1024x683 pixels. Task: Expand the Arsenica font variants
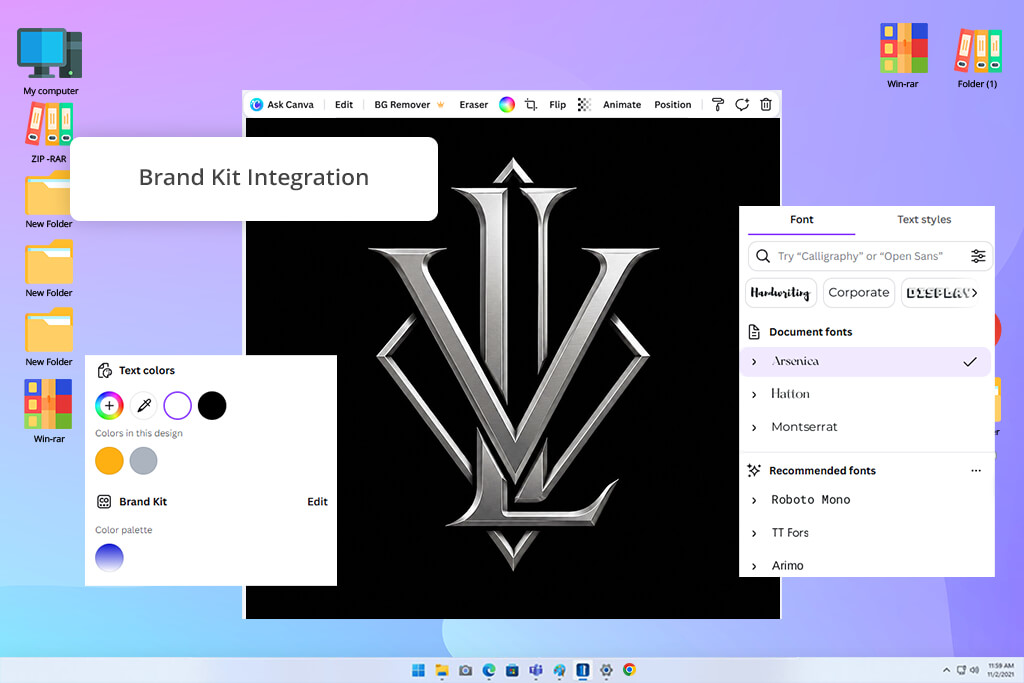point(754,362)
